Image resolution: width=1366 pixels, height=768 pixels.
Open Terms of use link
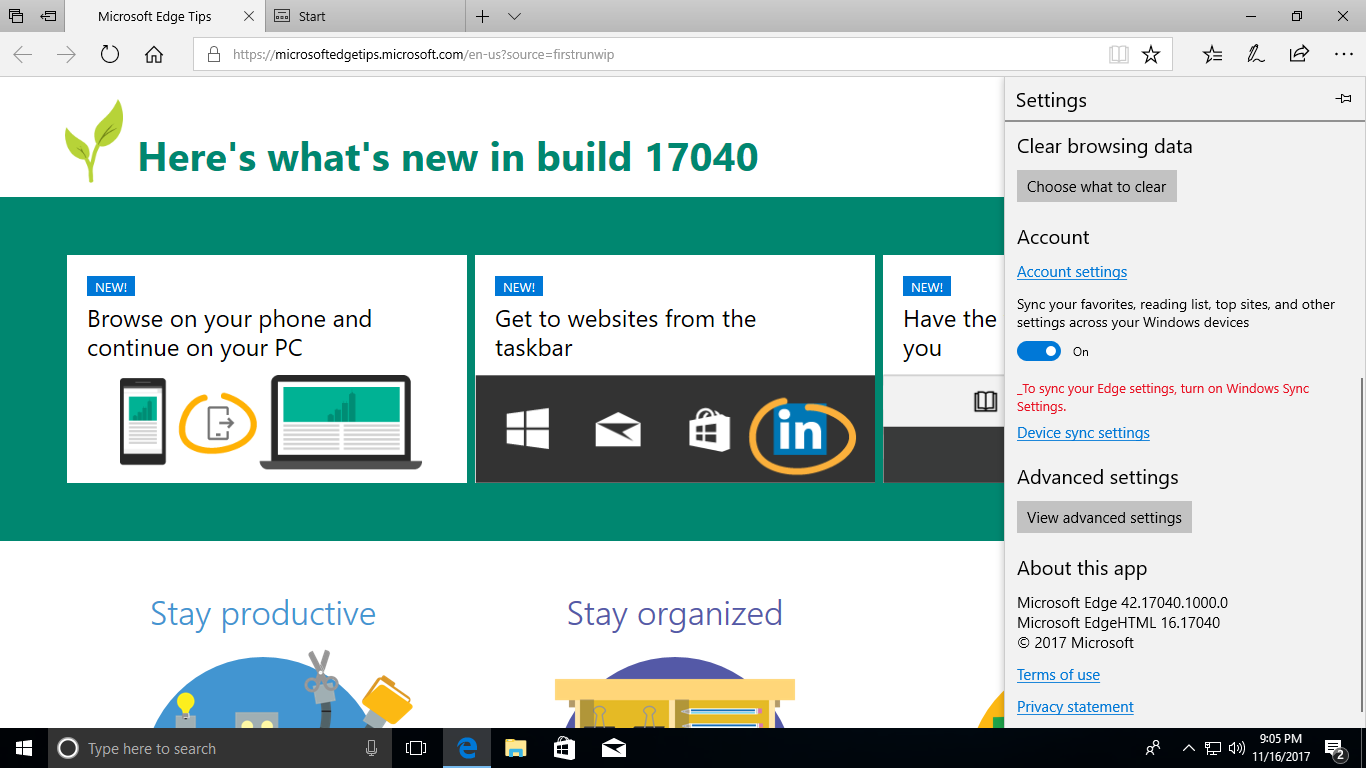point(1058,675)
